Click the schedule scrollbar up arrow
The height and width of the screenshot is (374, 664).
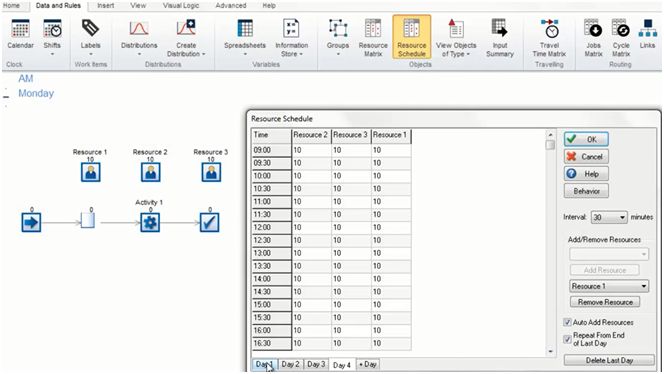550,135
